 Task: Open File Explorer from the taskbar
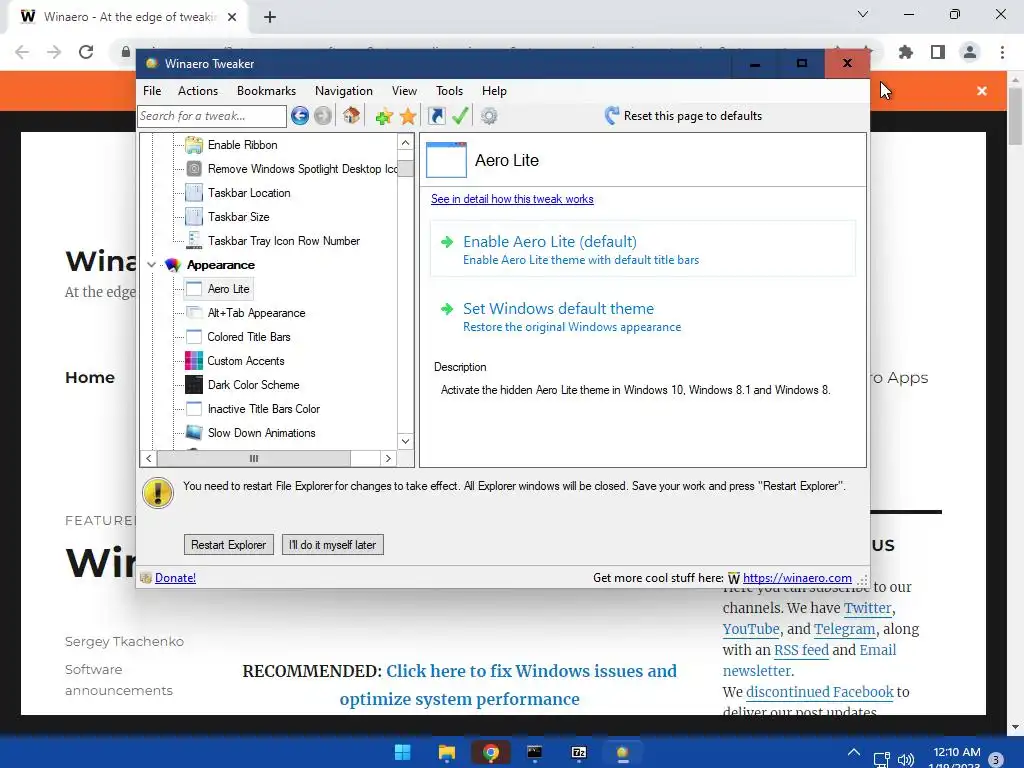click(447, 753)
